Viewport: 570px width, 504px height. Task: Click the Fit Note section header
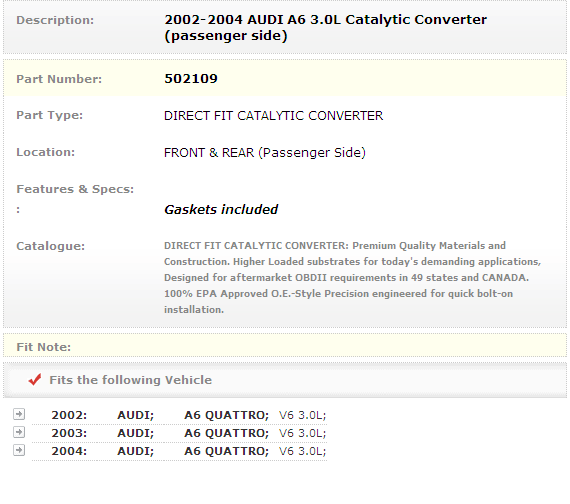point(44,347)
